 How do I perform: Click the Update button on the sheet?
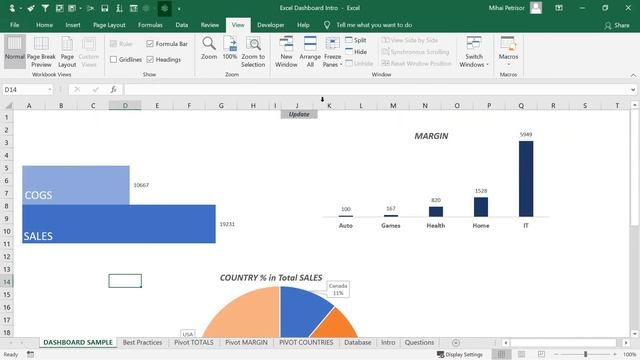point(299,114)
